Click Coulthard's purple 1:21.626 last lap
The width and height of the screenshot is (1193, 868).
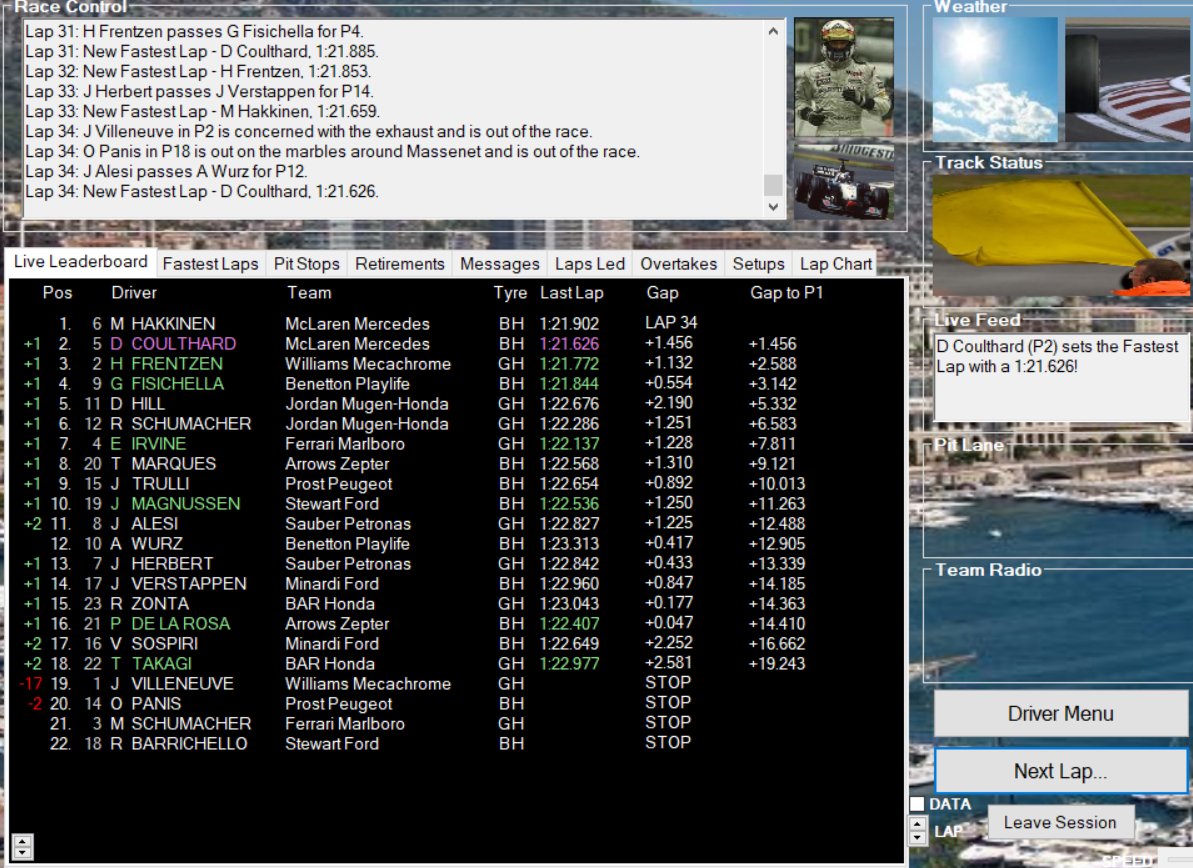[x=569, y=344]
